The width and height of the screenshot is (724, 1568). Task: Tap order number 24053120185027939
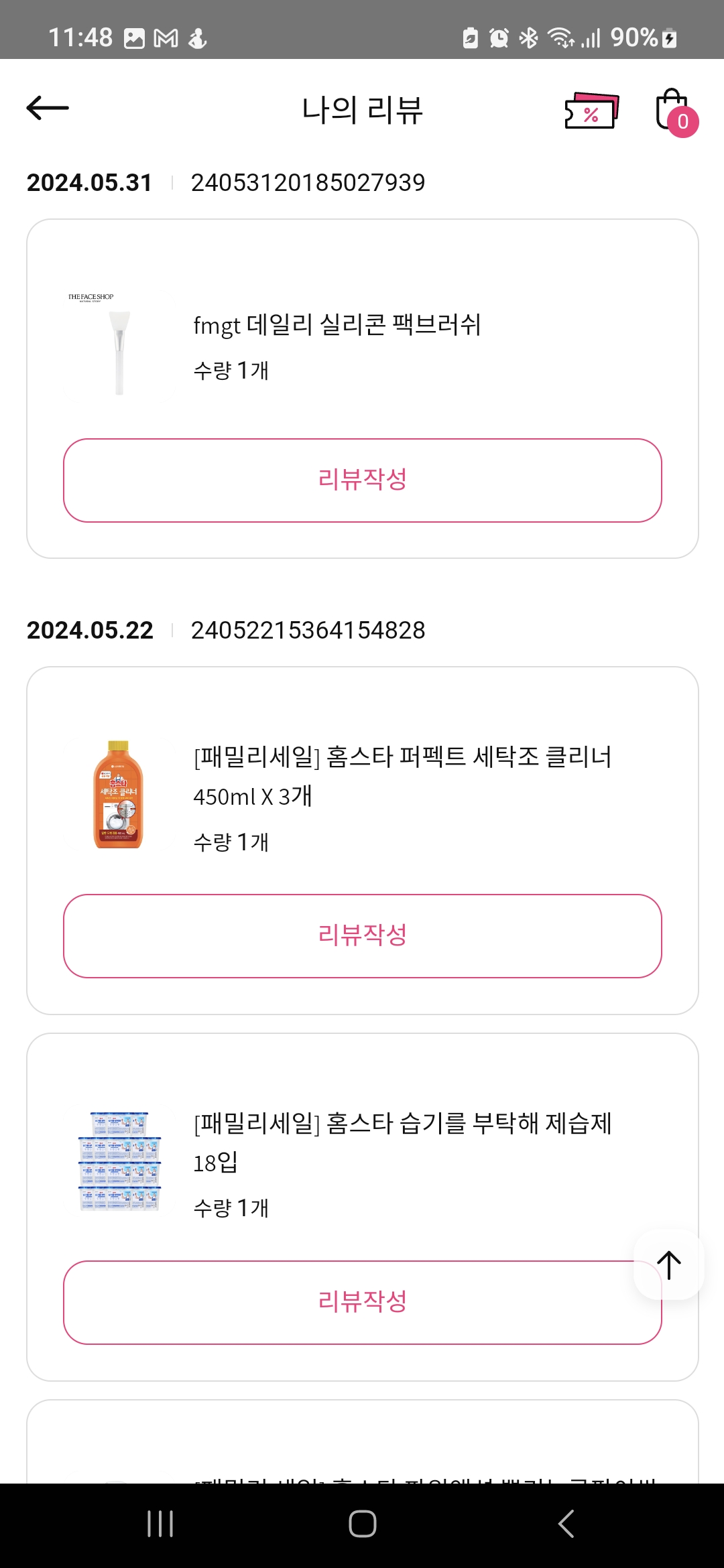308,182
